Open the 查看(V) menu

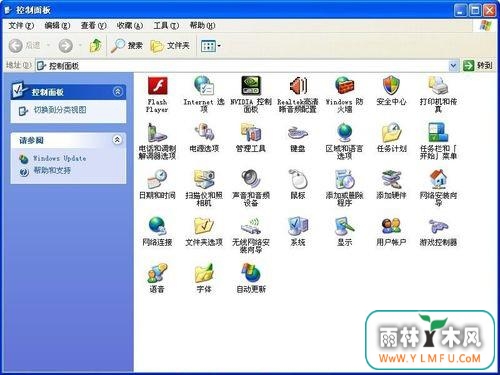(x=94, y=25)
